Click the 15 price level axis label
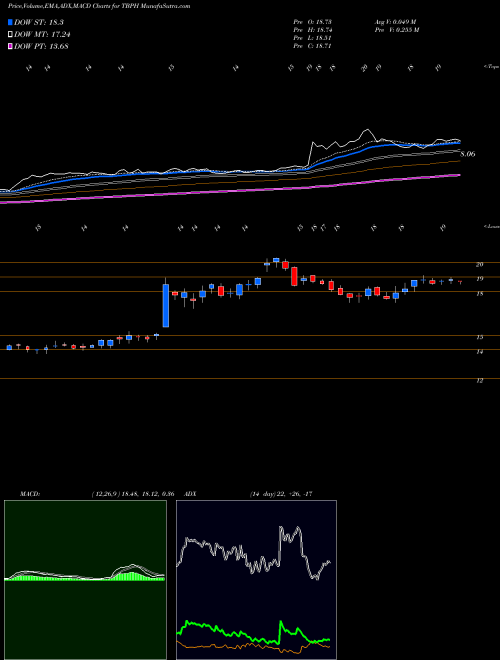Screen dimensions: 500x660 [479, 337]
